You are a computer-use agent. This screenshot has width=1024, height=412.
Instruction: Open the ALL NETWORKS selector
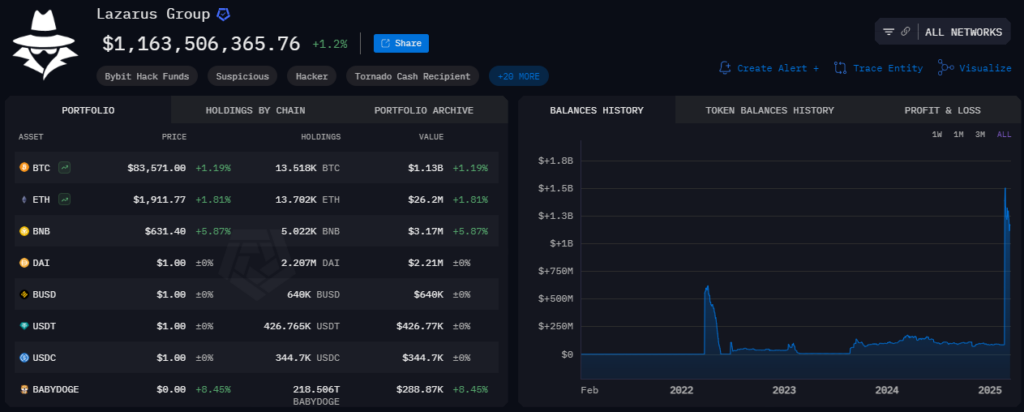click(963, 32)
